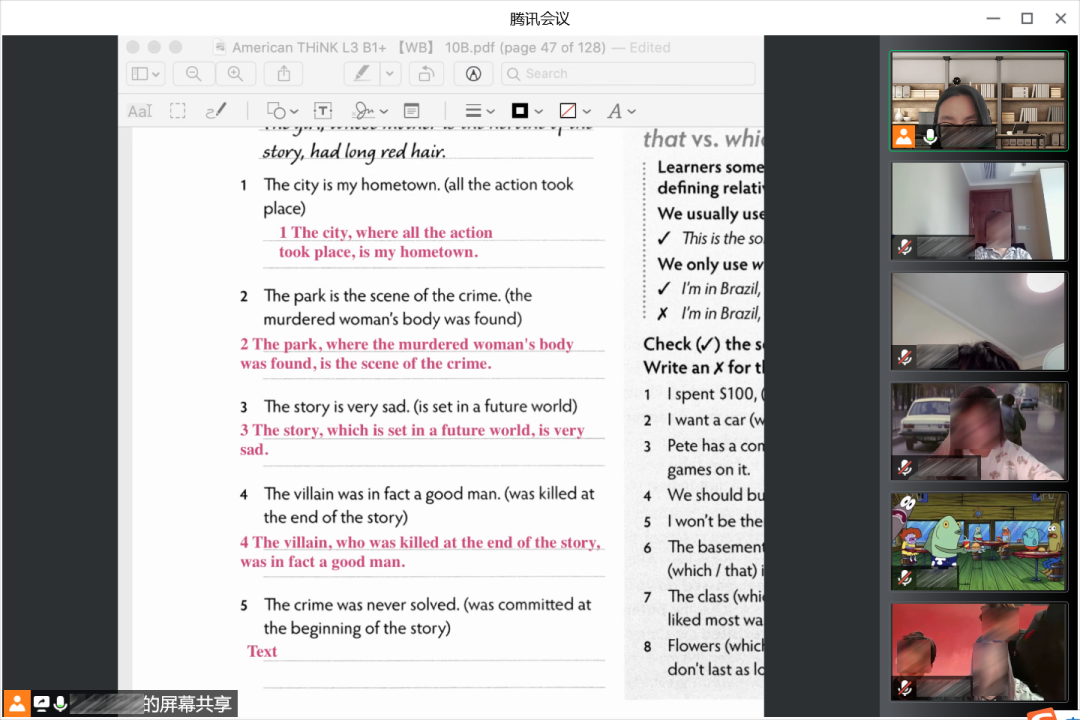Click the Preview window zoom light

coord(176,47)
